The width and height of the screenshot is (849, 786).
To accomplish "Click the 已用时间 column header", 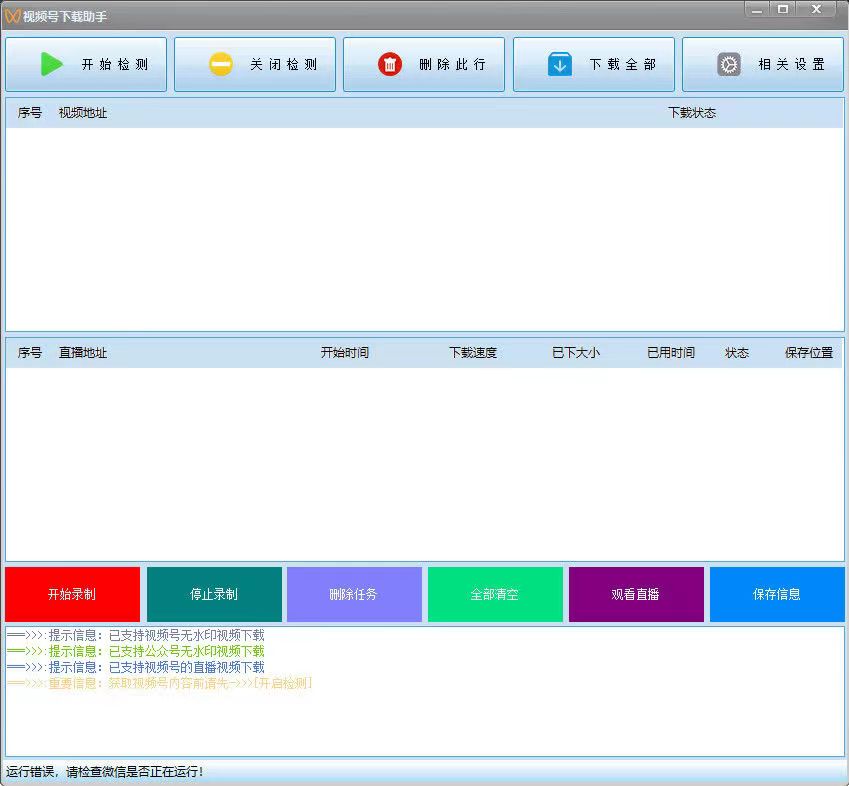I will 671,353.
